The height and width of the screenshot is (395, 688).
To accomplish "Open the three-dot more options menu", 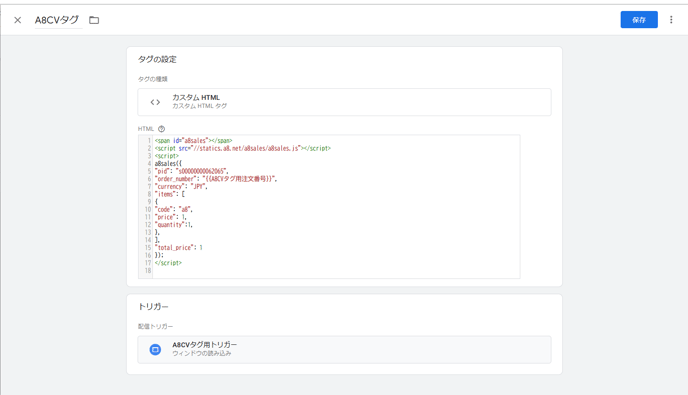I will [671, 20].
